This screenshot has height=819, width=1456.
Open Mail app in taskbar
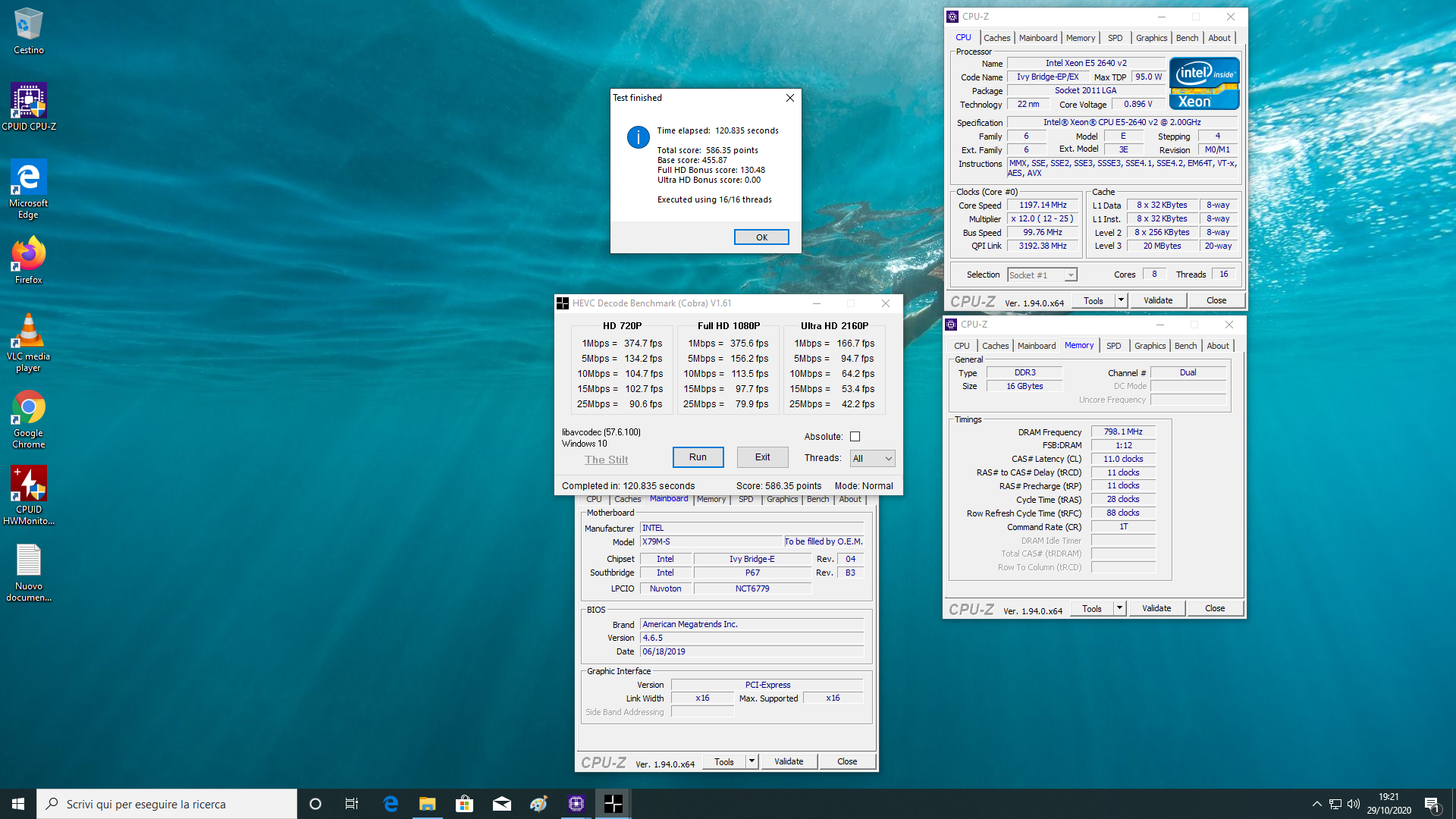coord(502,804)
